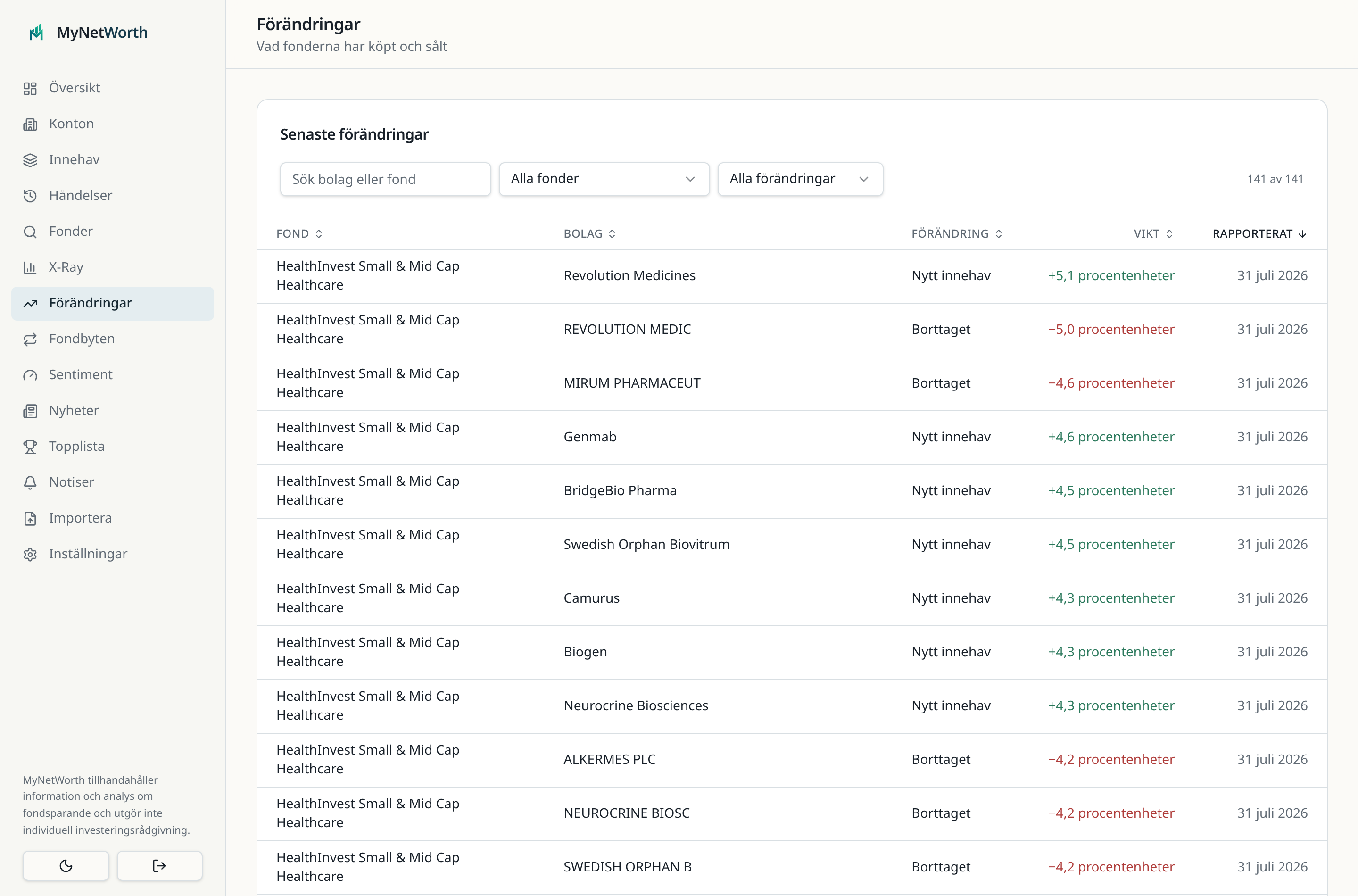Click the Händelser history clock icon

pos(30,196)
